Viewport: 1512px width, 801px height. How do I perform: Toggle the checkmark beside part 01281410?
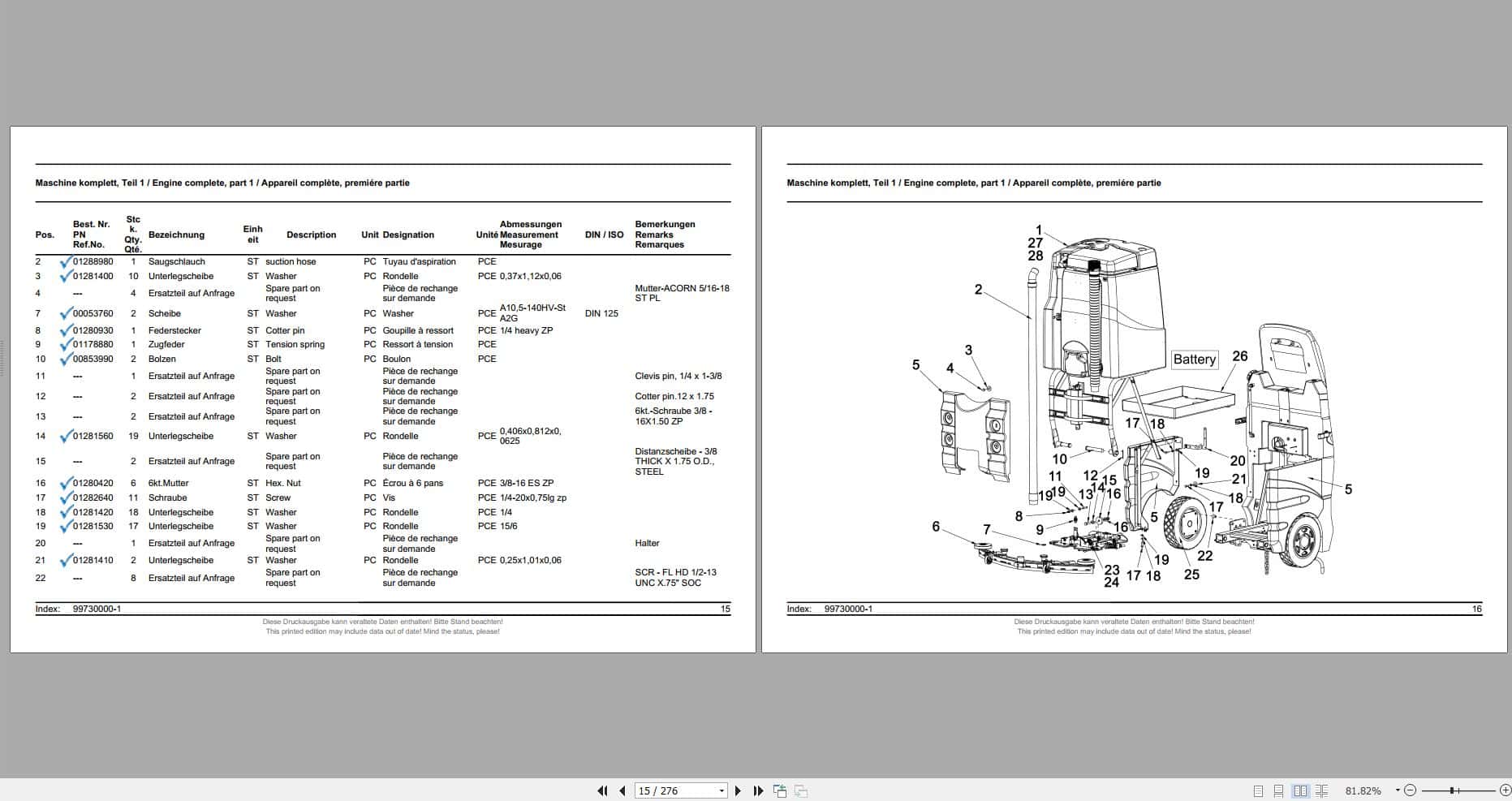pyautogui.click(x=67, y=560)
